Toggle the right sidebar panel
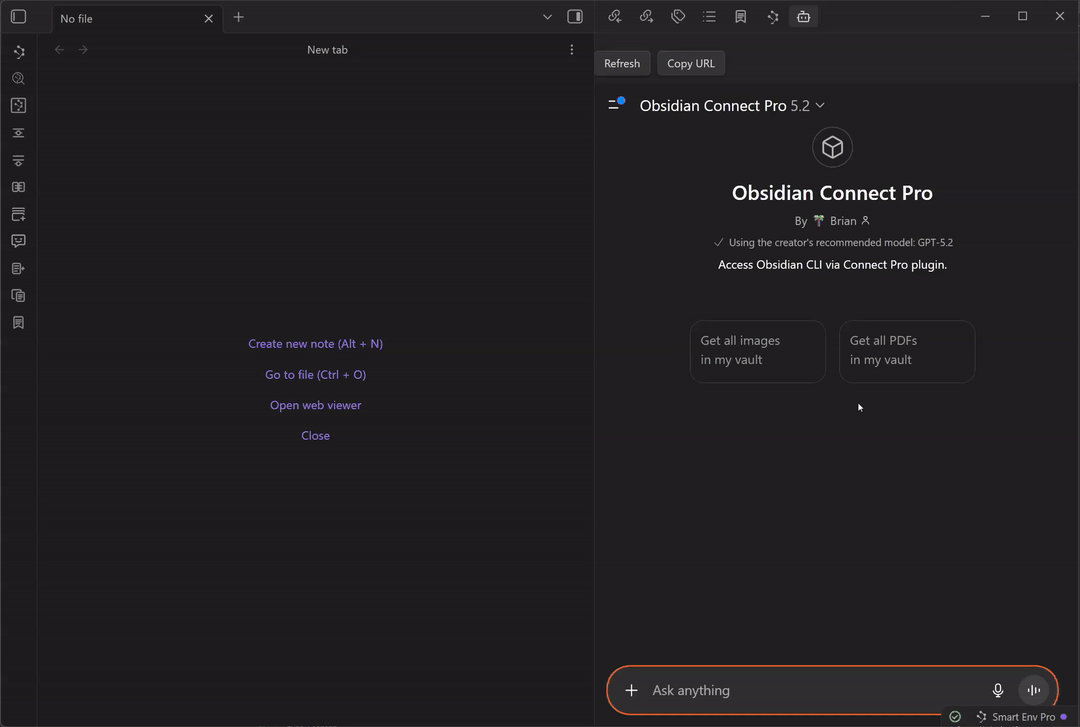 coord(575,17)
